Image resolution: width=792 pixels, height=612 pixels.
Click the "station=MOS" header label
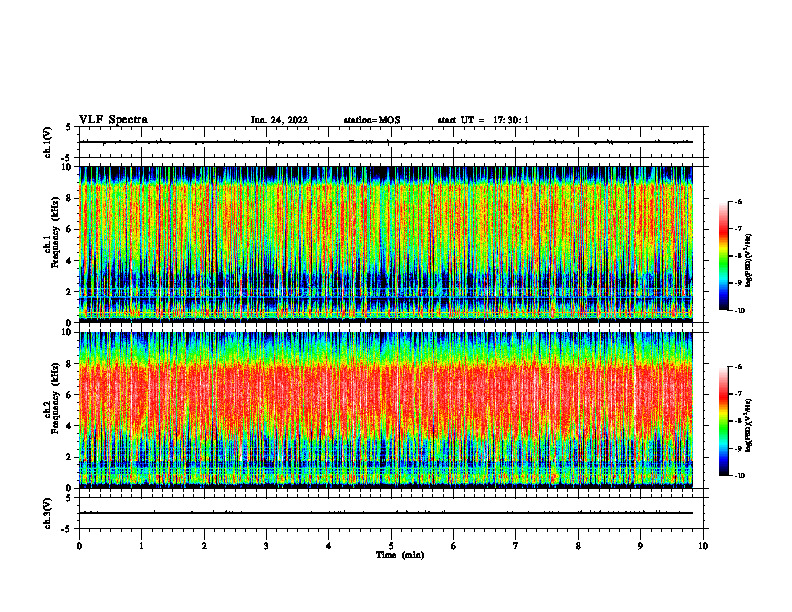click(372, 120)
